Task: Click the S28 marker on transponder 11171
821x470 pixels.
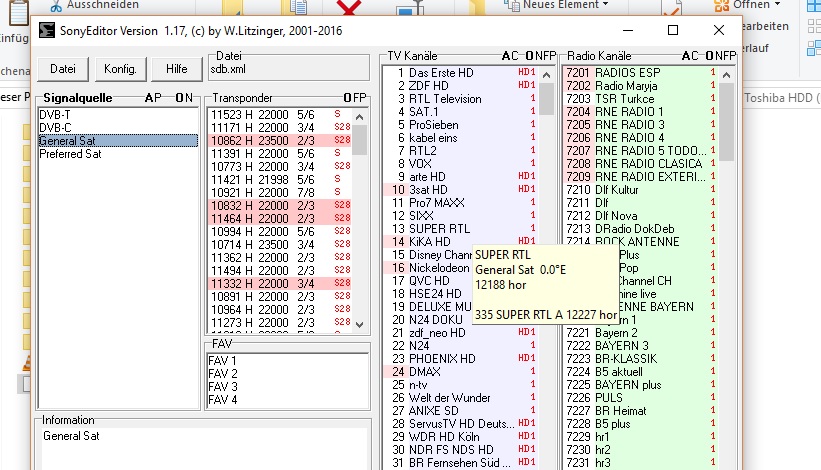Action: click(x=342, y=128)
